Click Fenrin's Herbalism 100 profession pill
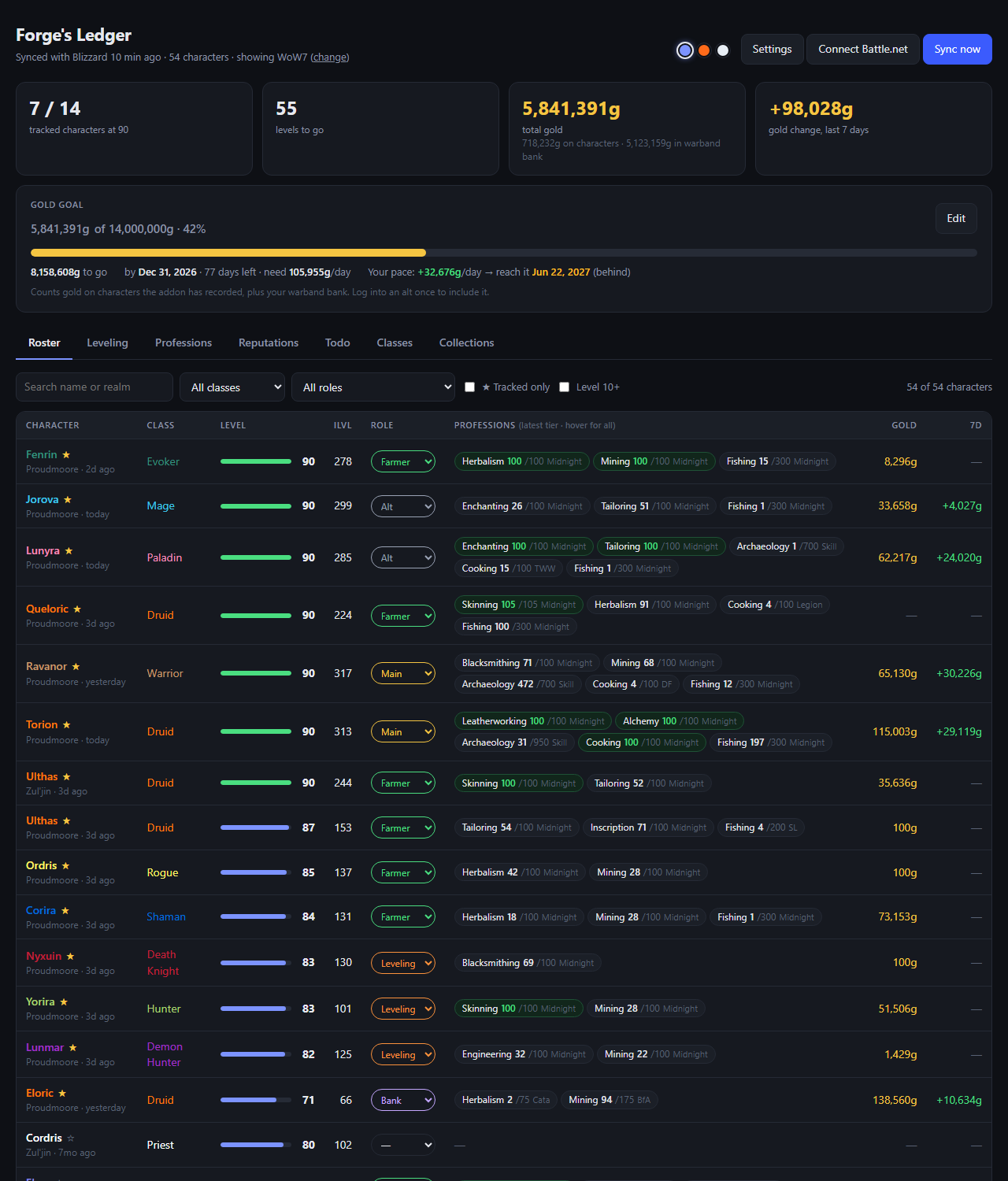This screenshot has width=1008, height=1181. (521, 462)
